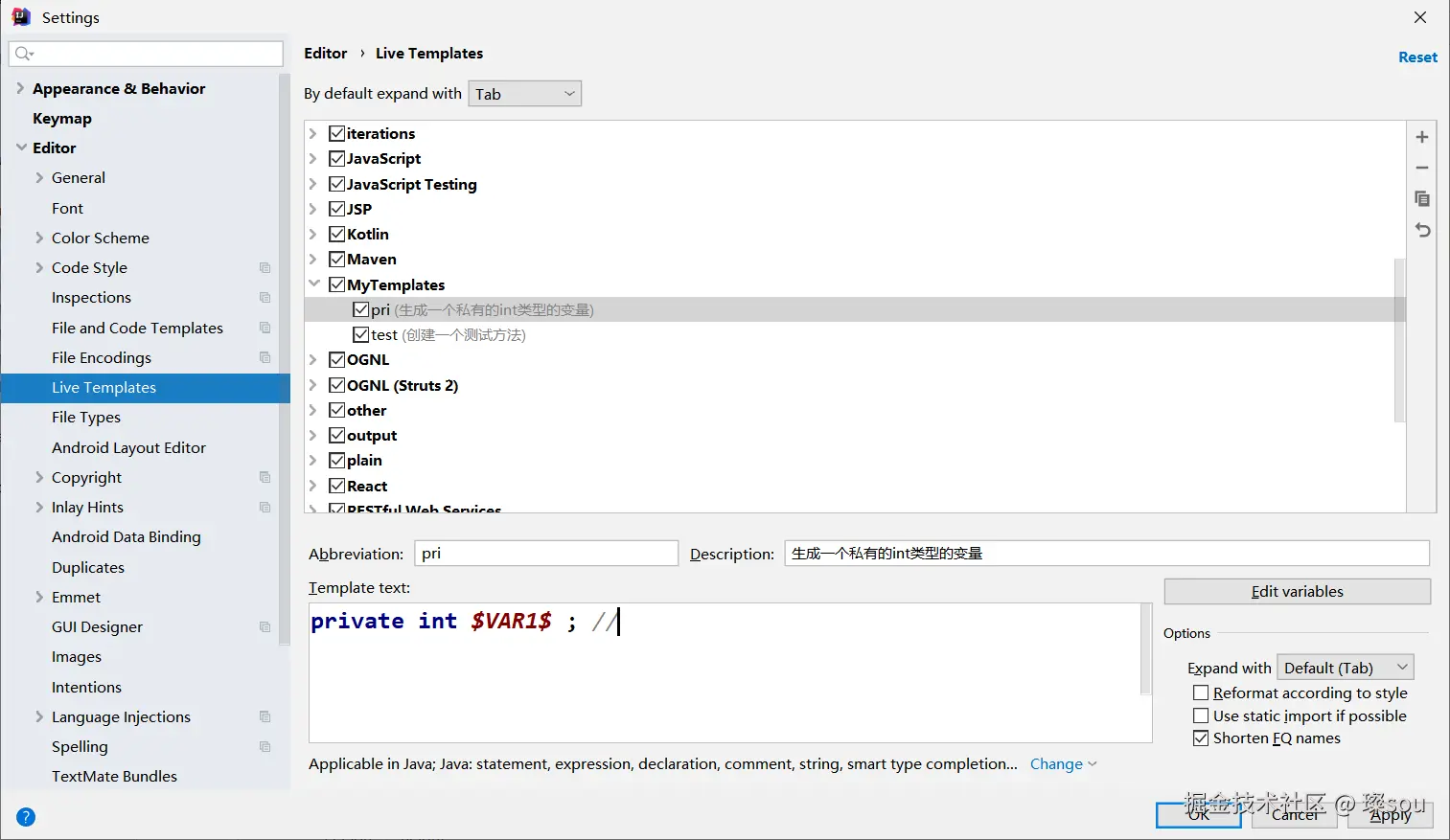Screen dimensions: 1450x840
Task: Click the Description input field
Action: (1107, 553)
